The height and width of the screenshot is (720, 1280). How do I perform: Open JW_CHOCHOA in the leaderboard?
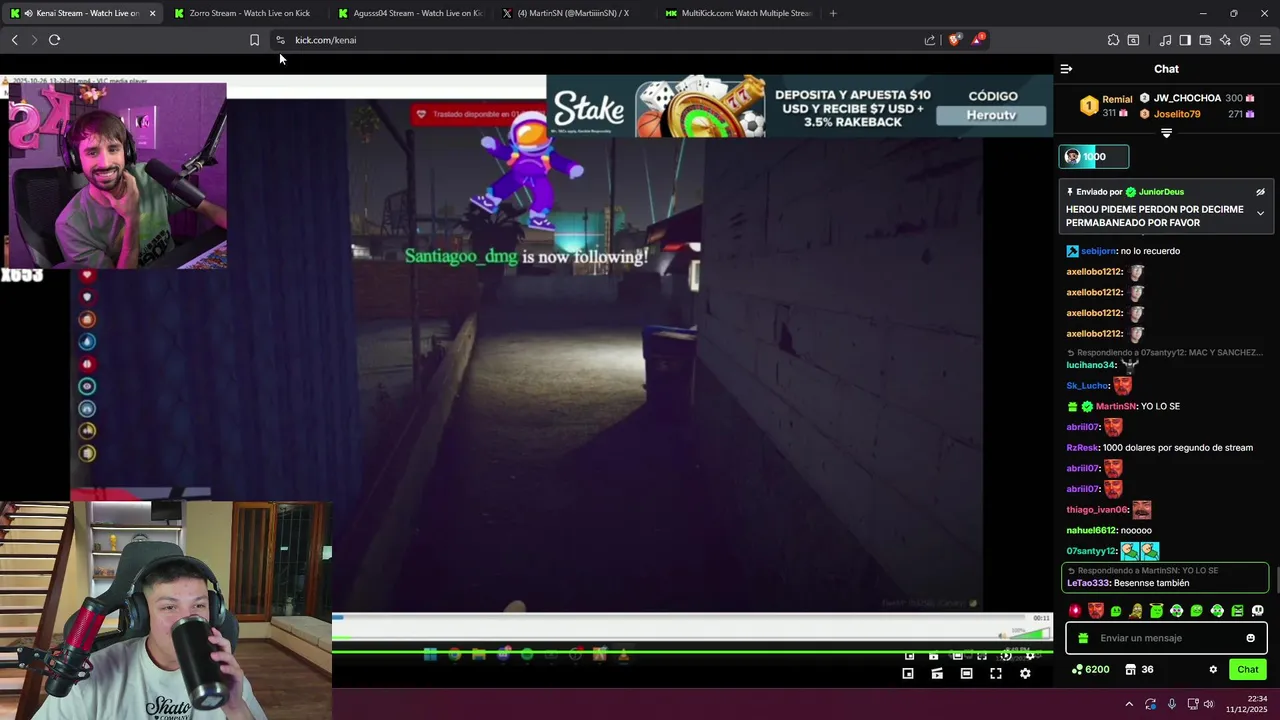coord(1187,98)
